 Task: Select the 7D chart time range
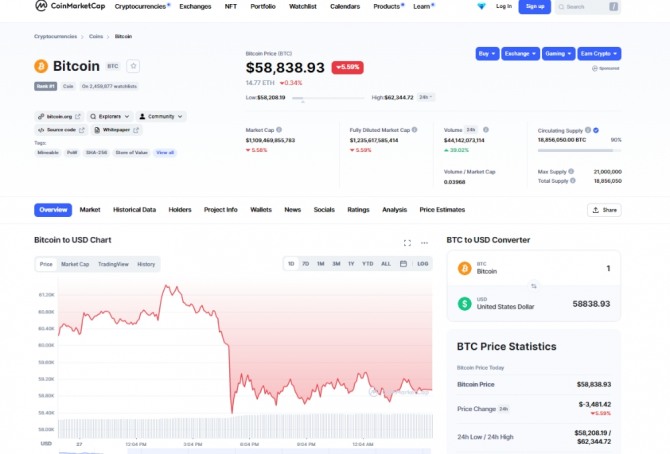click(305, 264)
